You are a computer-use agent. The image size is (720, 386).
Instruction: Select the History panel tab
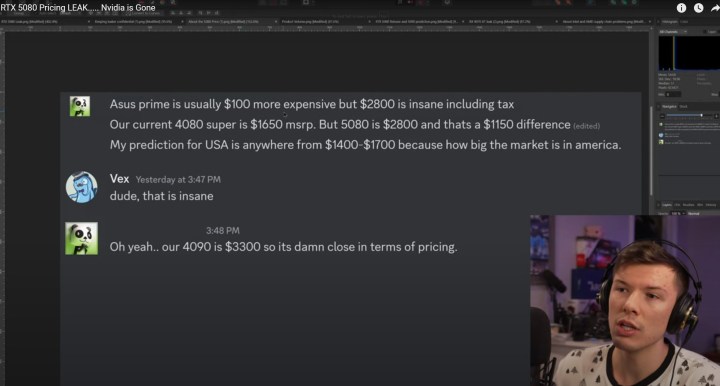pos(711,205)
